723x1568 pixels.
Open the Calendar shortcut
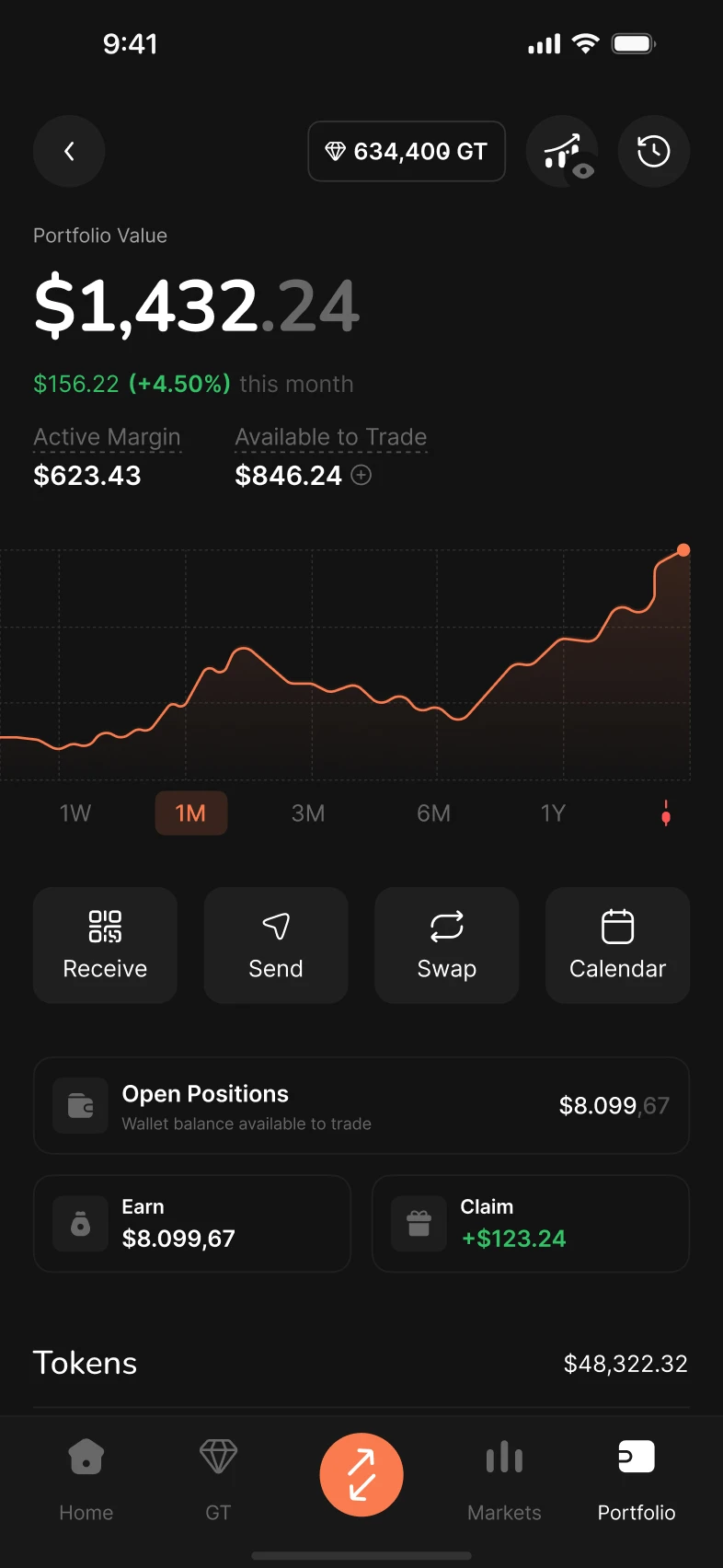[617, 945]
